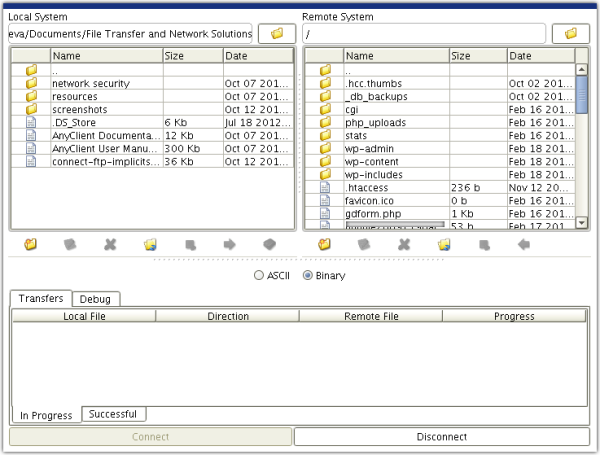This screenshot has height=455, width=600.
Task: Sort local files by the Name column
Action: point(107,56)
